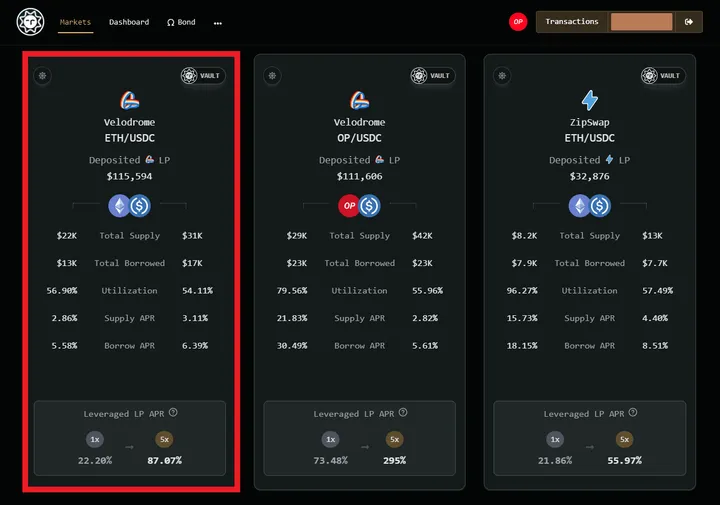Click the snowflake icon on OP/USDC card
Screen dimensions: 720x505
tap(272, 76)
